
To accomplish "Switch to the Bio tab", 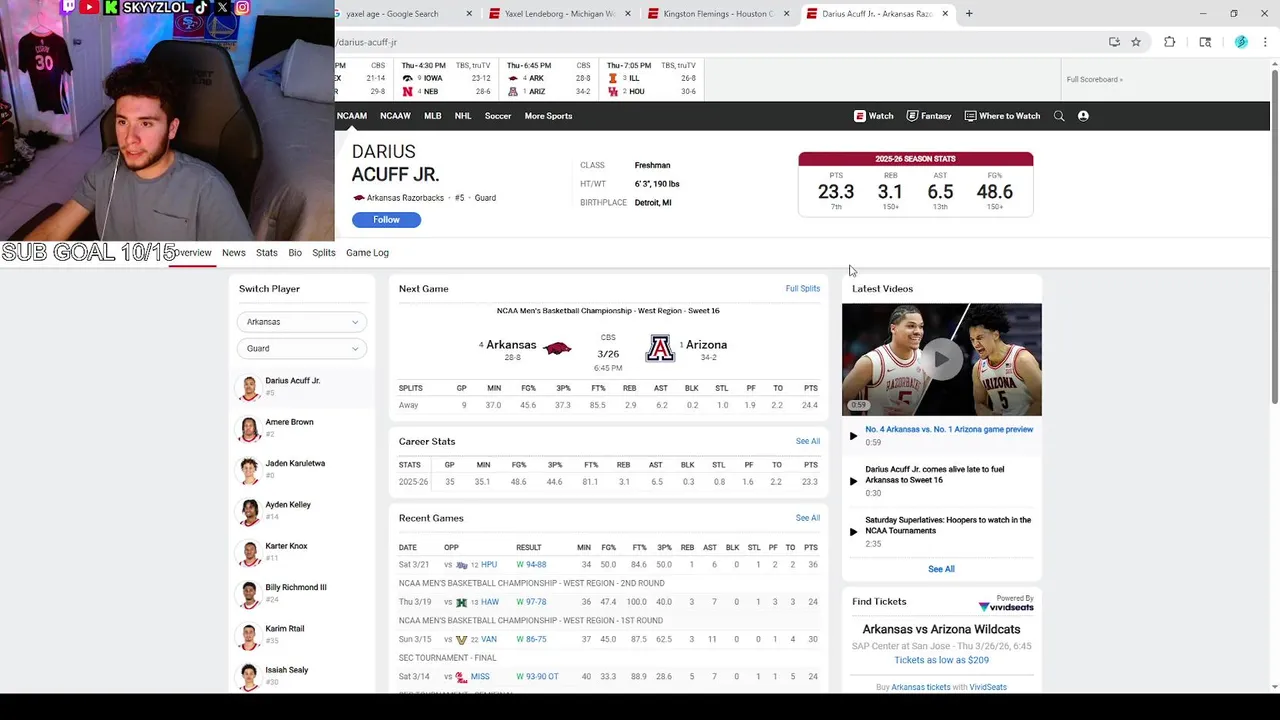I will [295, 253].
